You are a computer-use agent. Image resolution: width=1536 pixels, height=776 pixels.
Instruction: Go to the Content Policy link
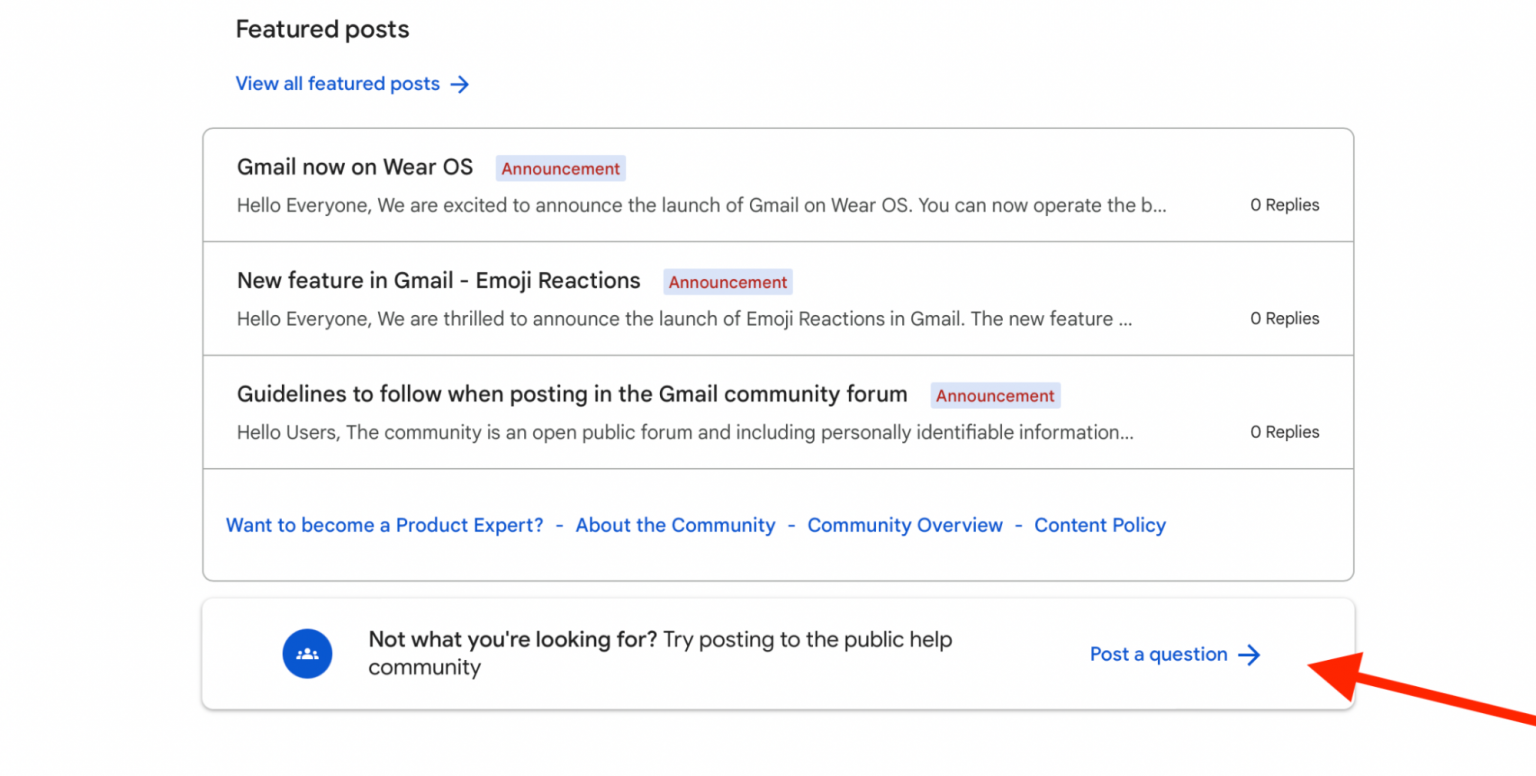pos(1099,525)
